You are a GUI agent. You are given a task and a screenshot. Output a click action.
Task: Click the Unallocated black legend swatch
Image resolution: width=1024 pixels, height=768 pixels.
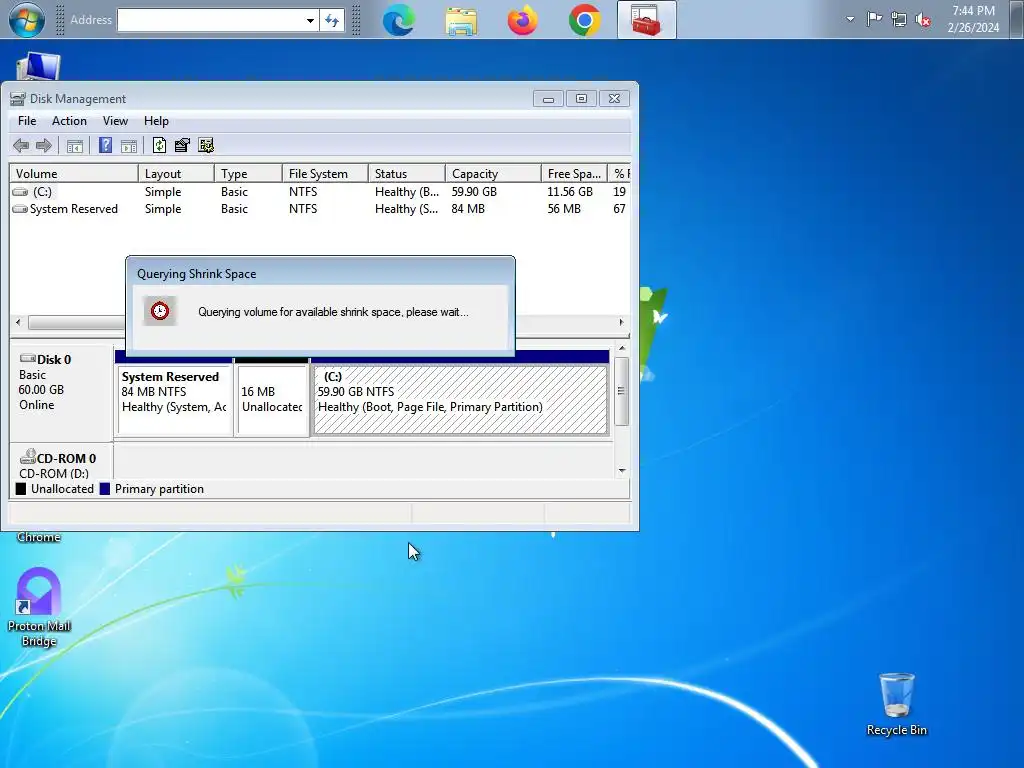pos(21,489)
